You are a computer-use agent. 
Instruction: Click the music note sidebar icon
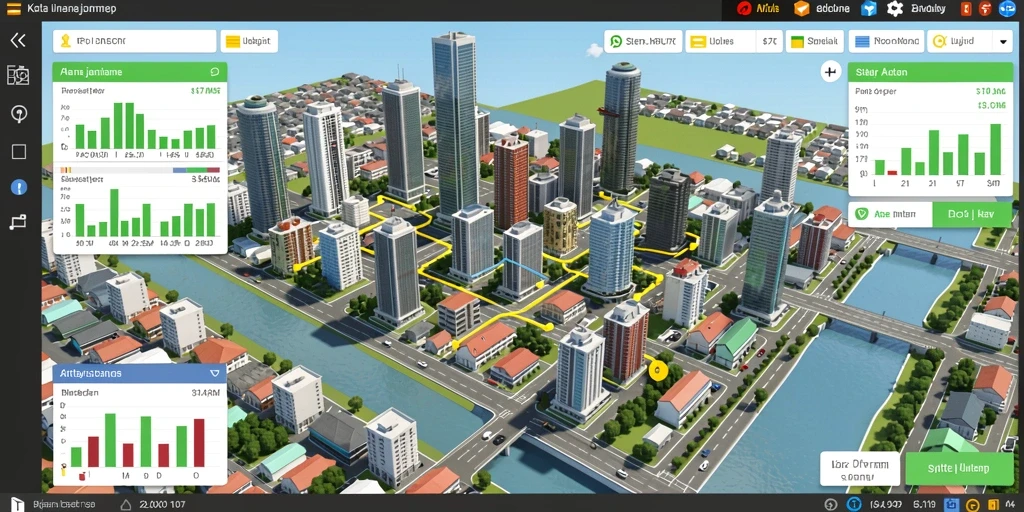(x=18, y=223)
